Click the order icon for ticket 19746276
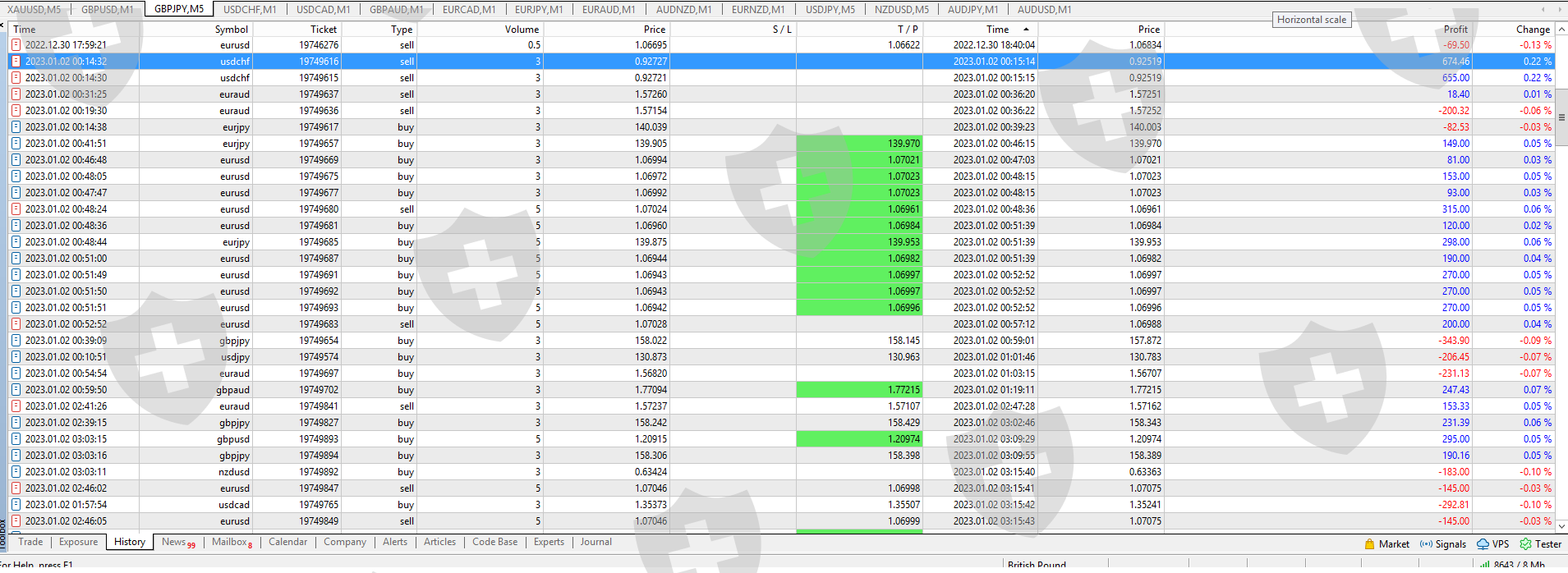 [16, 45]
